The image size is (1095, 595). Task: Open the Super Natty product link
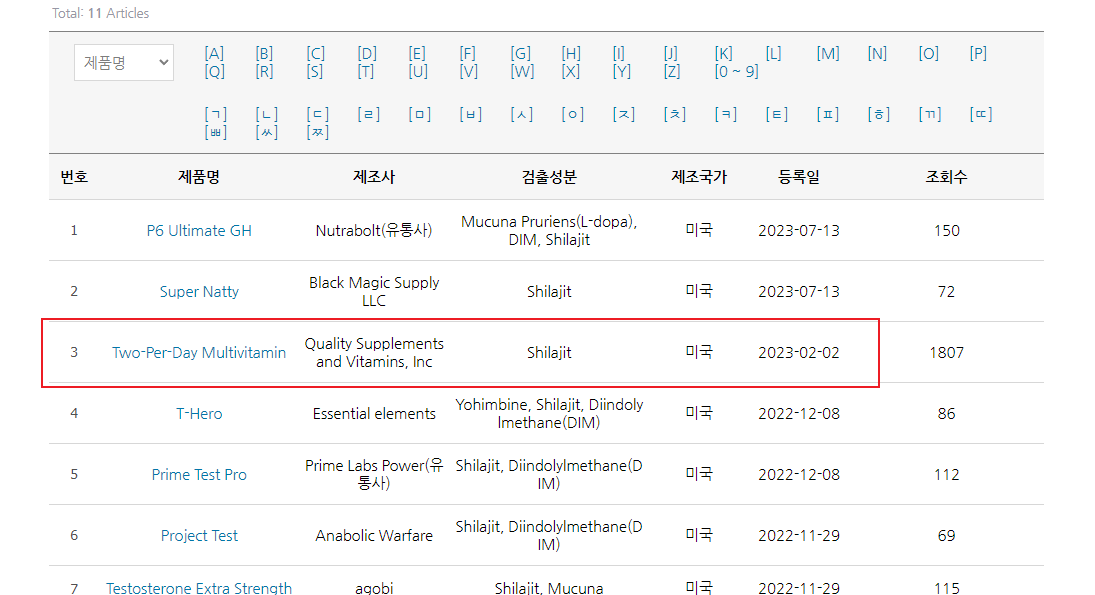pyautogui.click(x=199, y=291)
